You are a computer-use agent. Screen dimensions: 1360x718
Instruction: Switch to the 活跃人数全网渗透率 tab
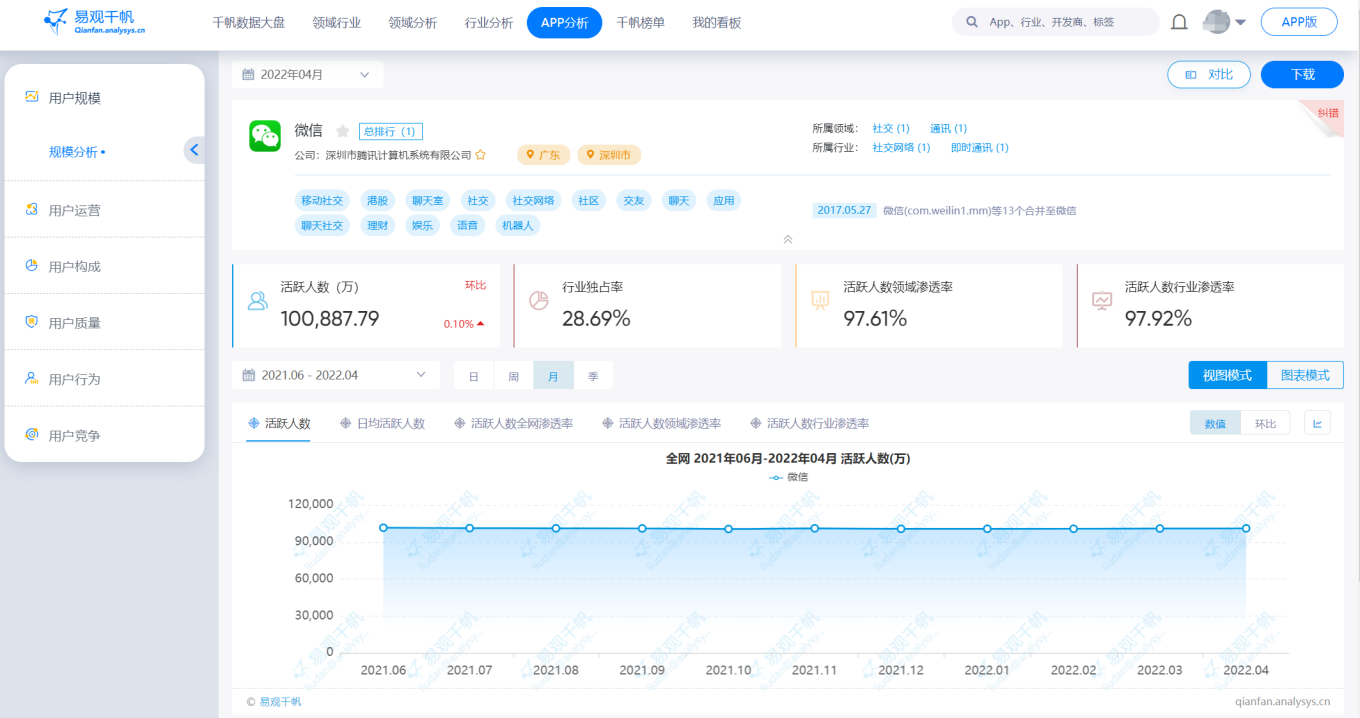click(513, 423)
